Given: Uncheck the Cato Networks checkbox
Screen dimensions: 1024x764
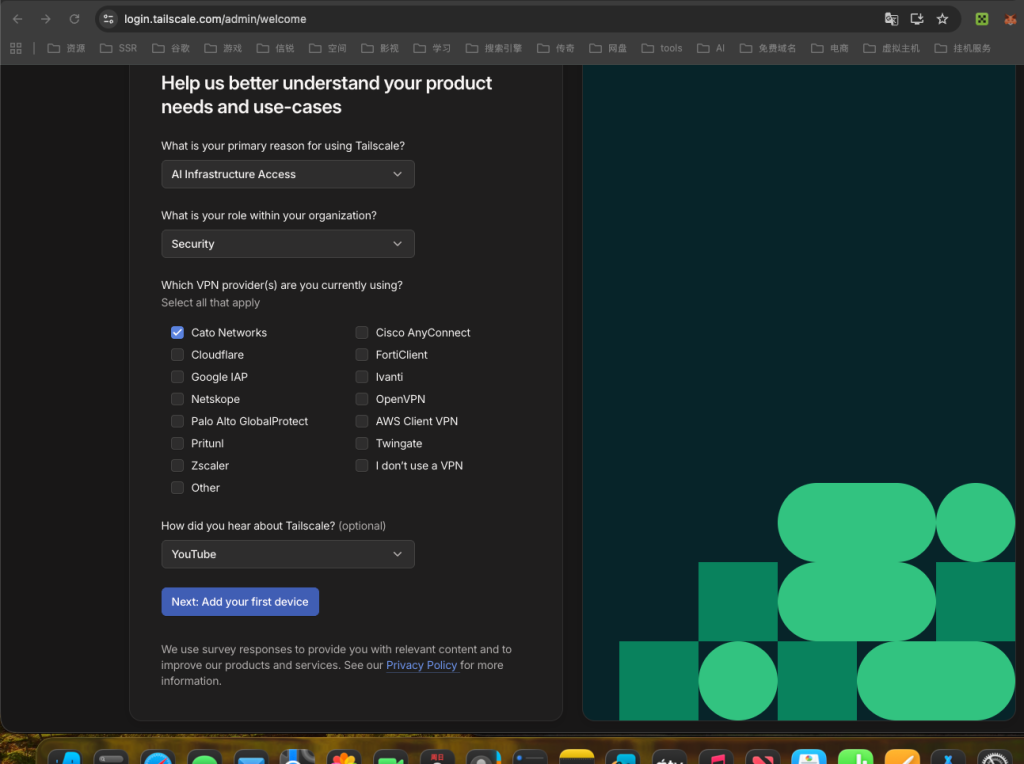Looking at the screenshot, I should tap(177, 333).
